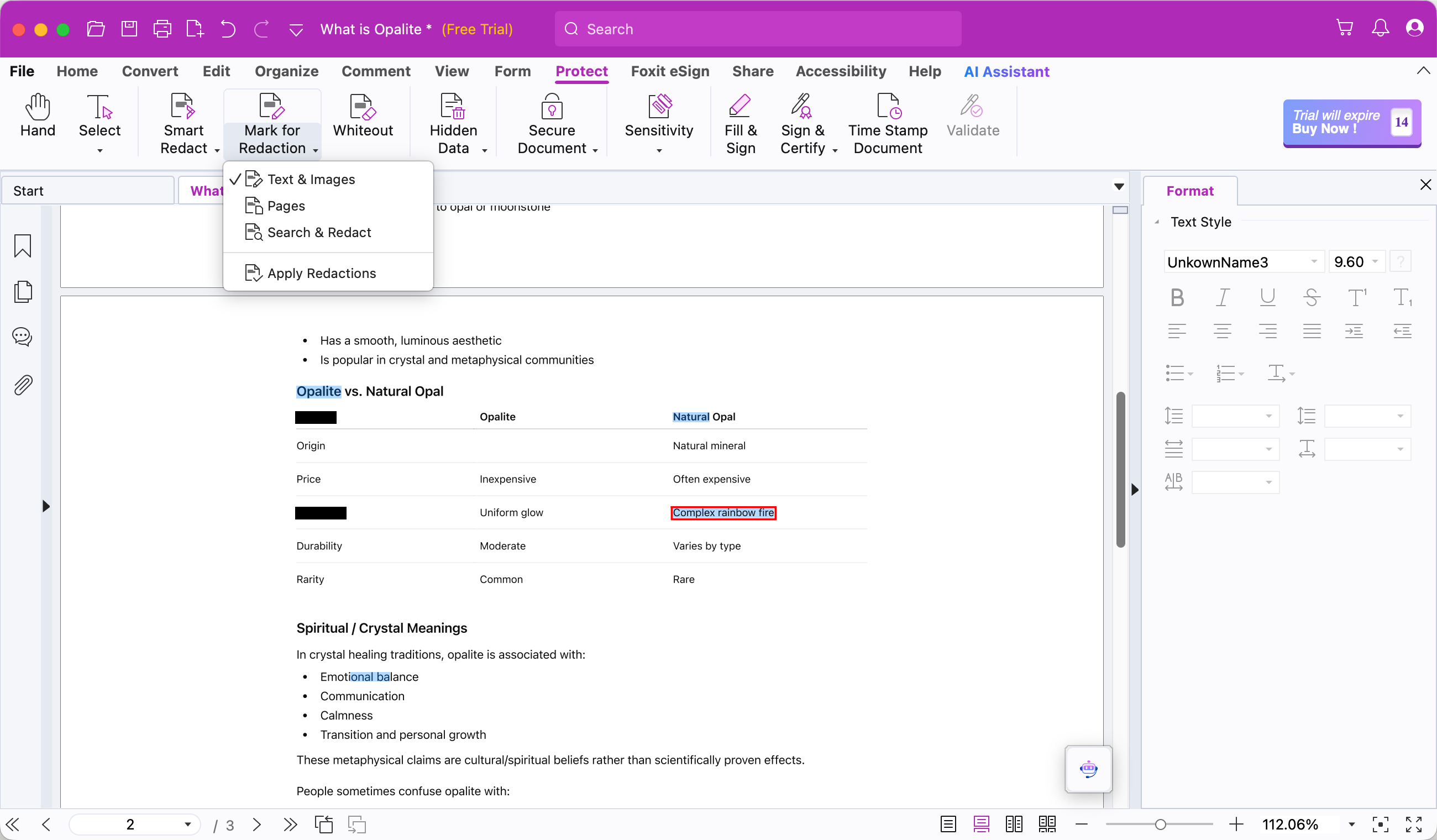
Task: Toggle Italic text style
Action: (1222, 297)
